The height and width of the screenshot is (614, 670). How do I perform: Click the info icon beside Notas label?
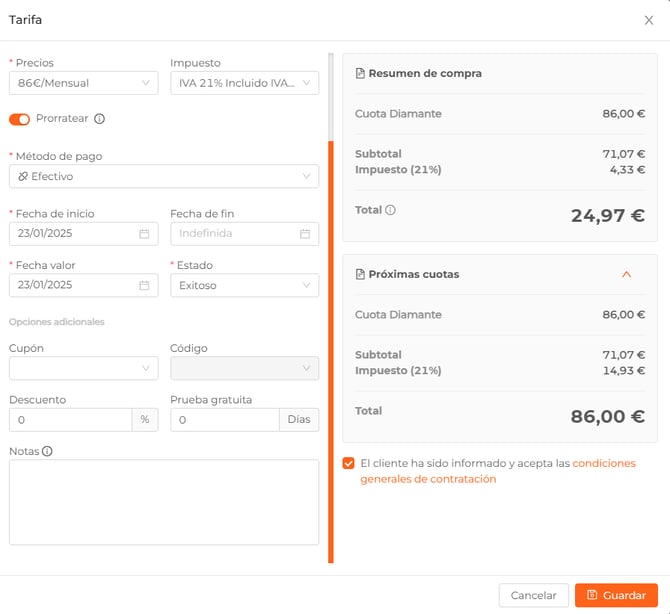point(47,451)
